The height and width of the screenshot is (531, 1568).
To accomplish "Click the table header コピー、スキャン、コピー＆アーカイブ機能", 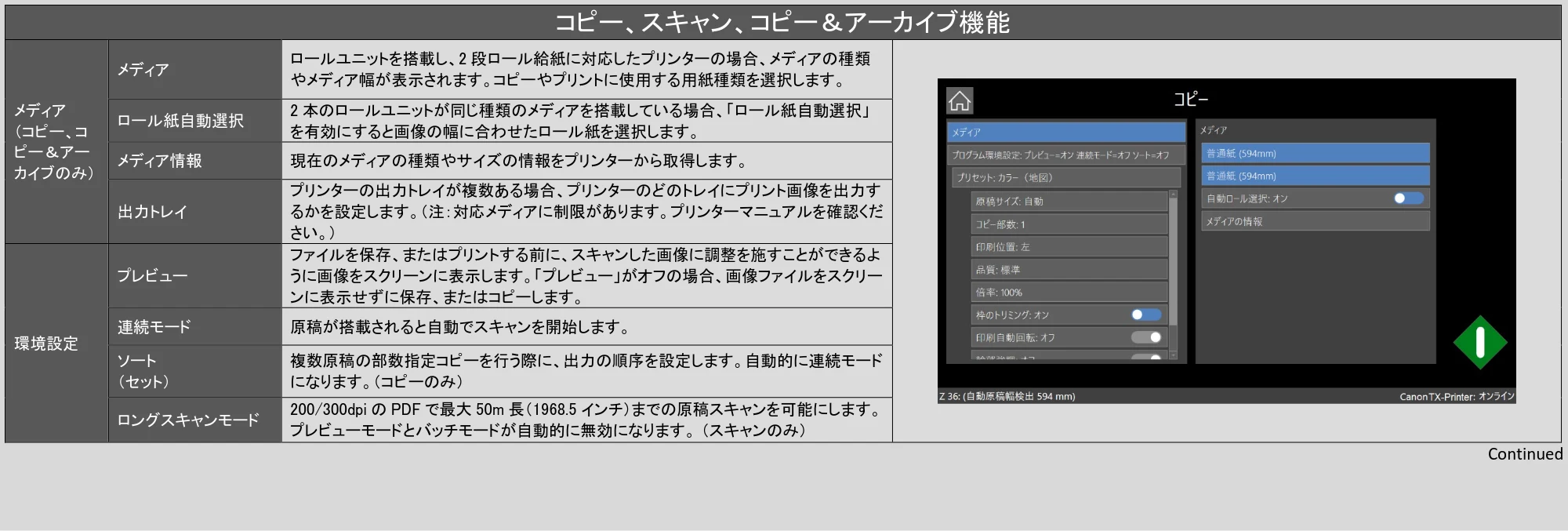I will click(x=782, y=23).
